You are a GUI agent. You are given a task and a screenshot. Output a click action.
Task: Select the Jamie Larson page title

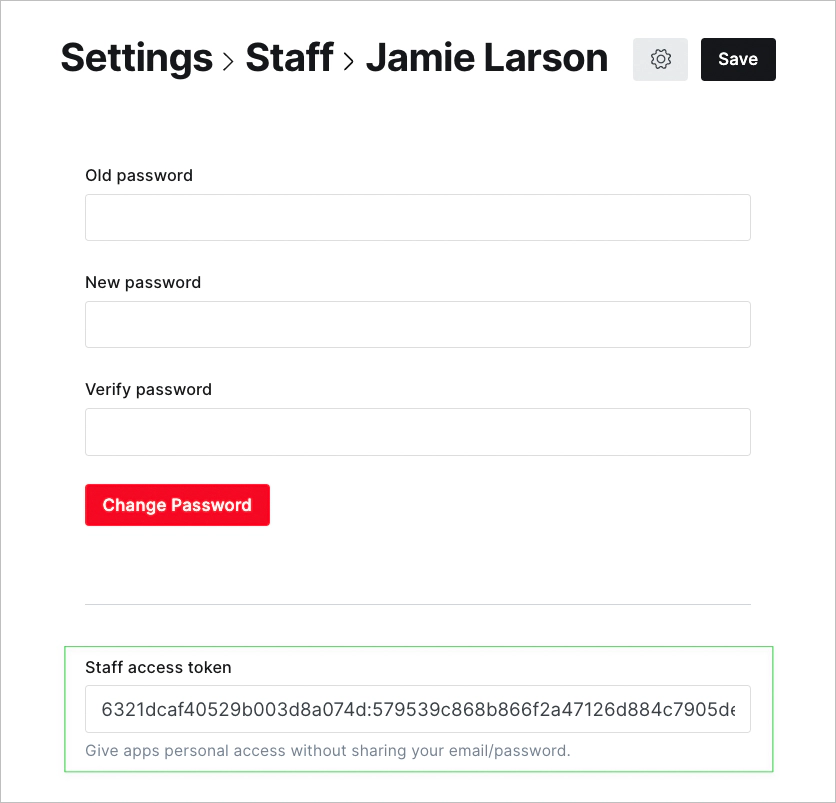pos(486,58)
